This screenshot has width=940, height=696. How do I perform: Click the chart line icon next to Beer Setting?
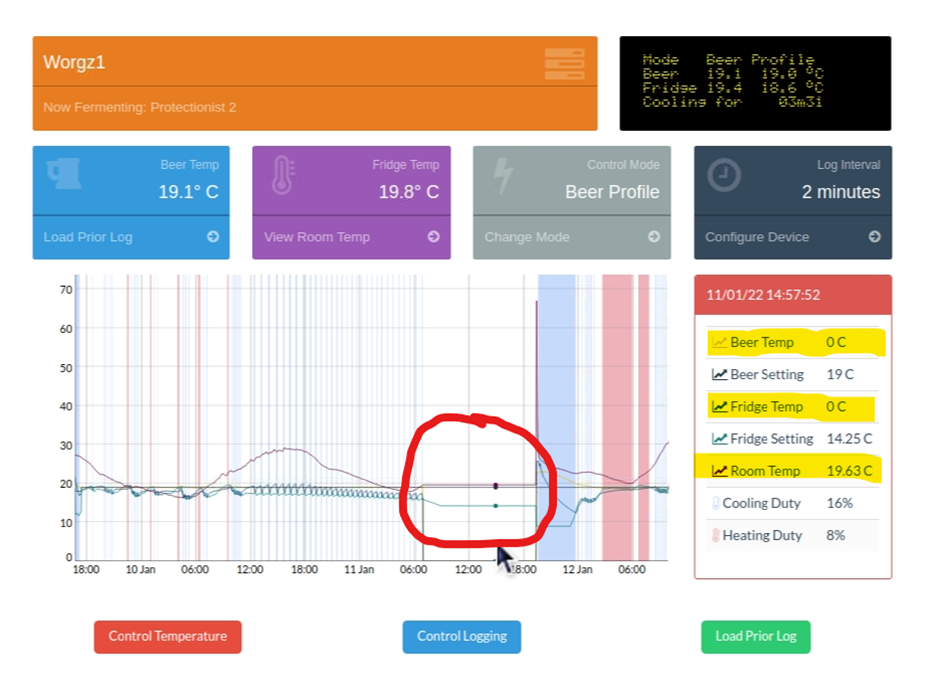pyautogui.click(x=719, y=375)
